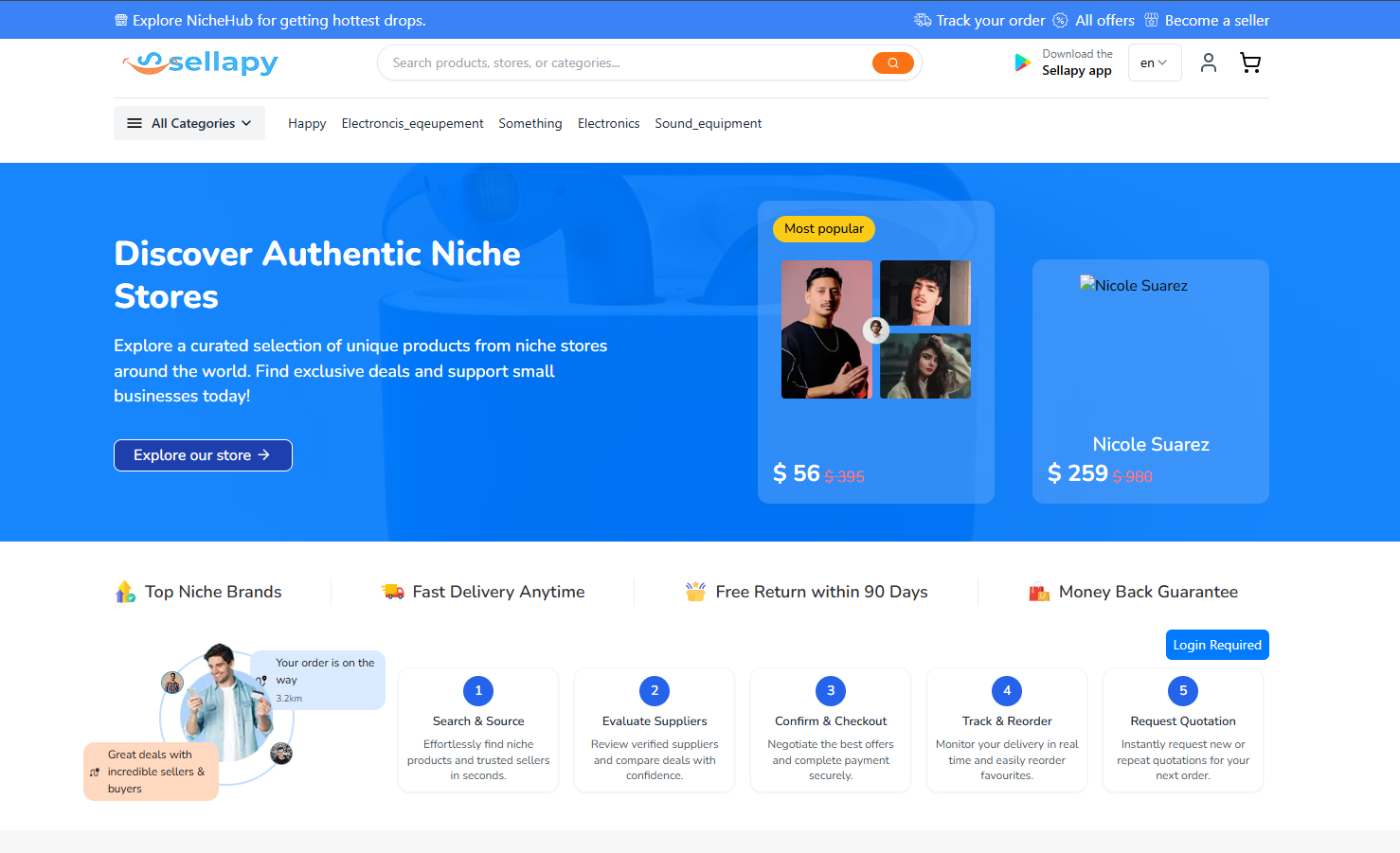This screenshot has height=853, width=1400.
Task: Click the Confirm & Checkout step title
Action: click(x=831, y=721)
